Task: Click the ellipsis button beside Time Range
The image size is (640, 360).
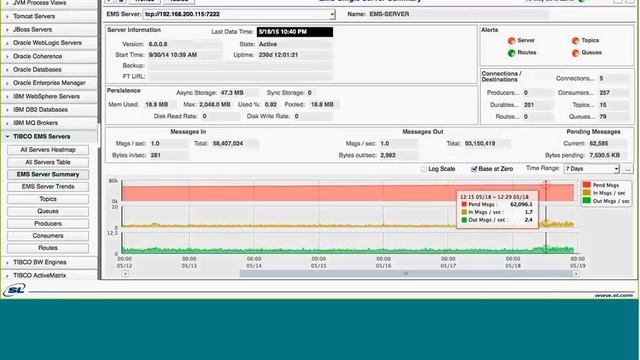Action: click(628, 169)
